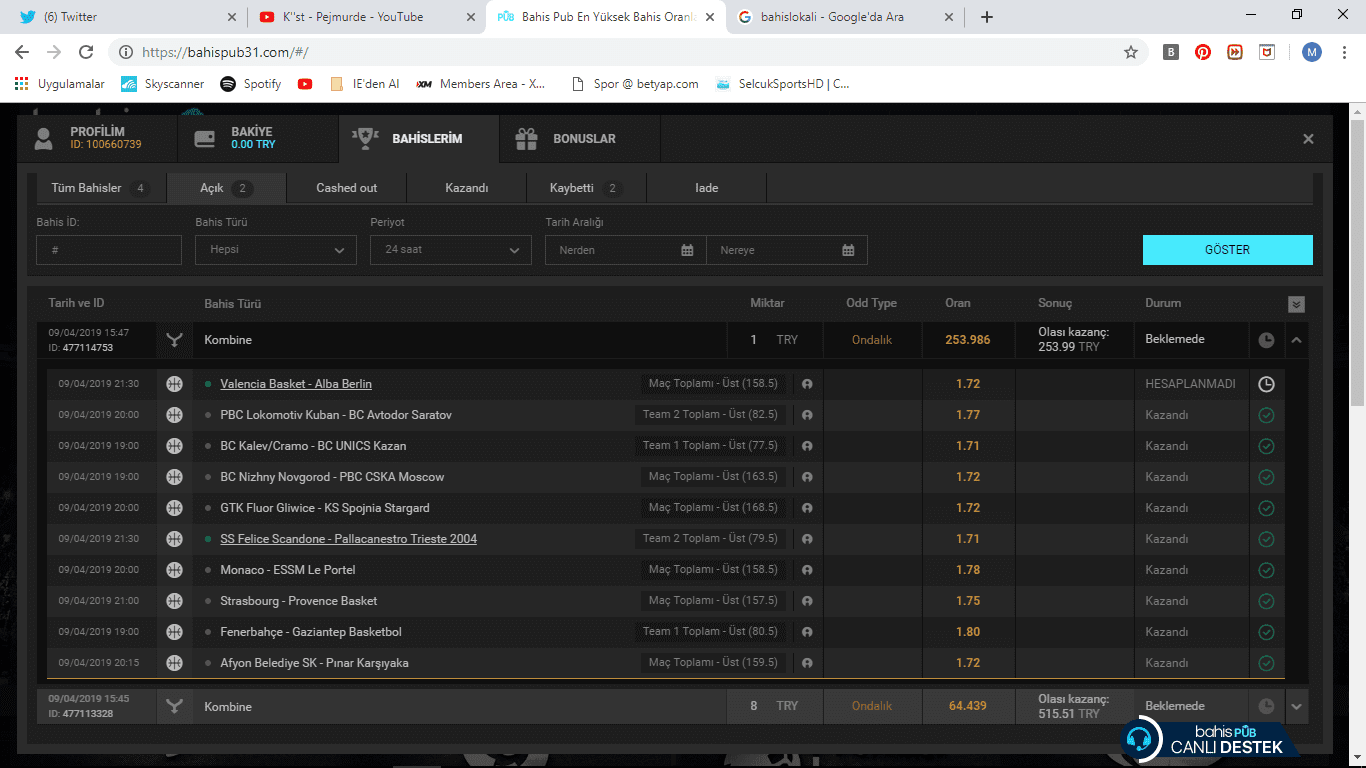Click info icon in Strasbourg - Provence Basket row
Viewport: 1366px width, 768px height.
coord(807,601)
